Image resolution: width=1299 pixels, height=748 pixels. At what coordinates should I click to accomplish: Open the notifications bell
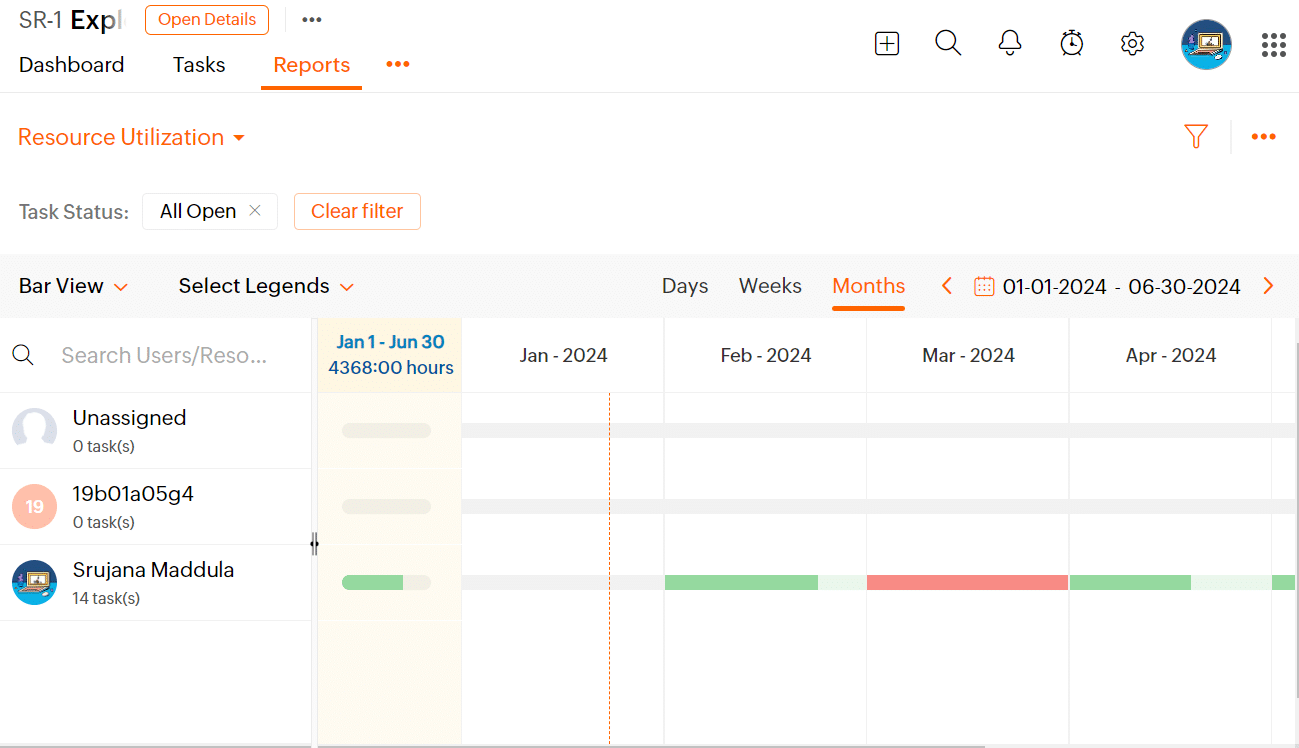tap(1010, 43)
